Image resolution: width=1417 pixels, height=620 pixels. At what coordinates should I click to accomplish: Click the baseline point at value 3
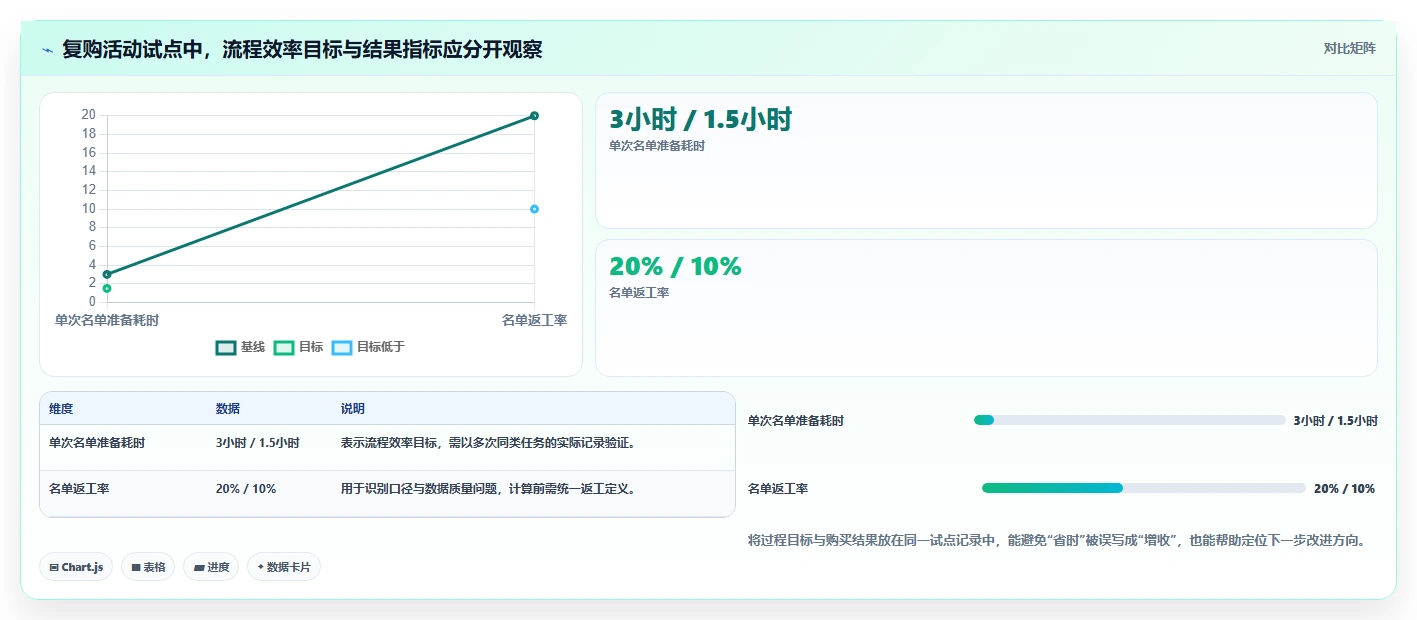(107, 274)
